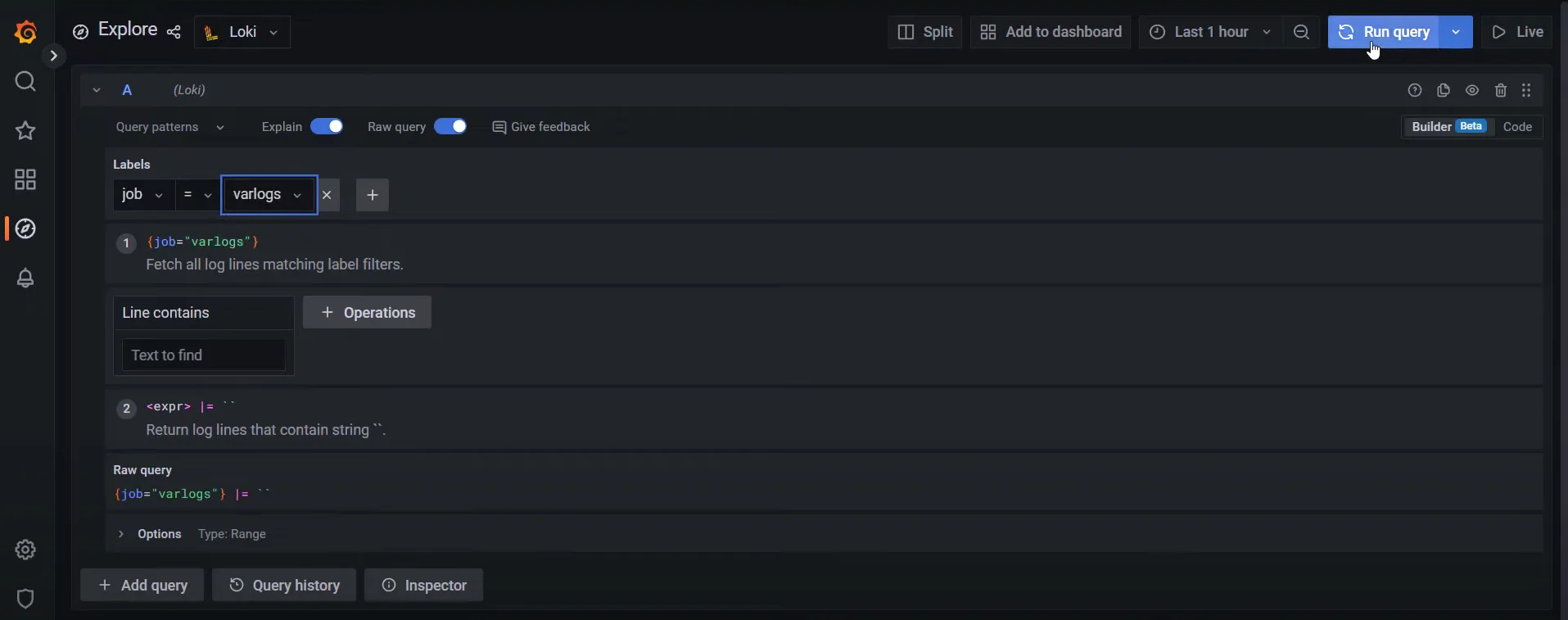Select the Explore compass in sidebar
1568x620 pixels.
25,229
